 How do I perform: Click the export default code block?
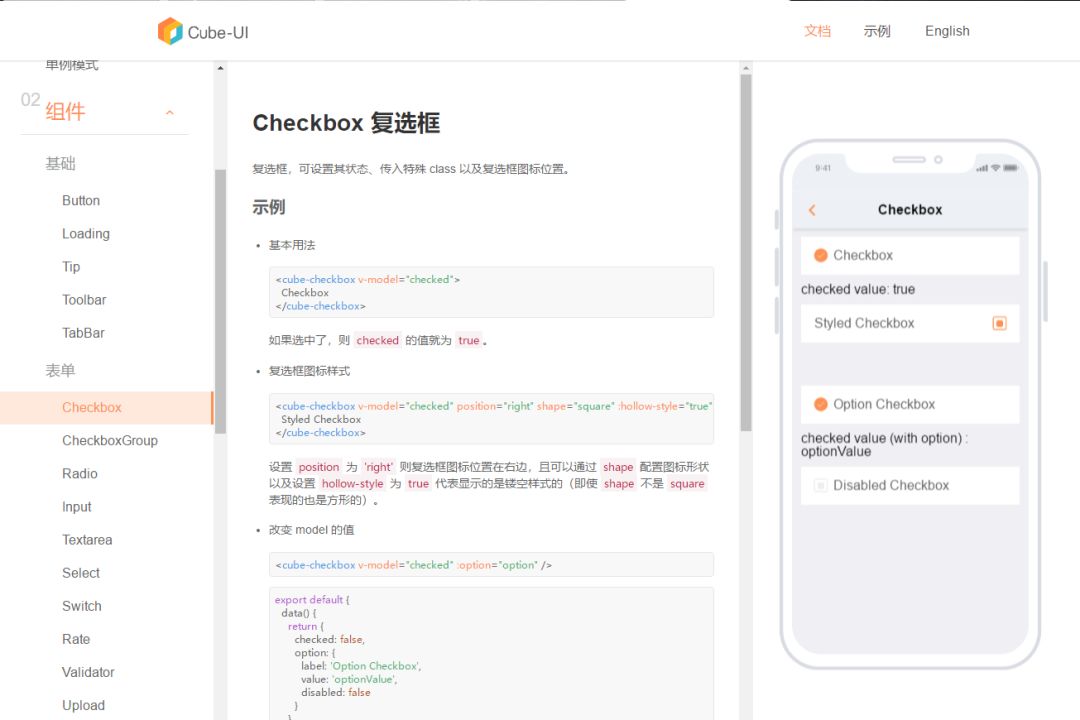491,653
